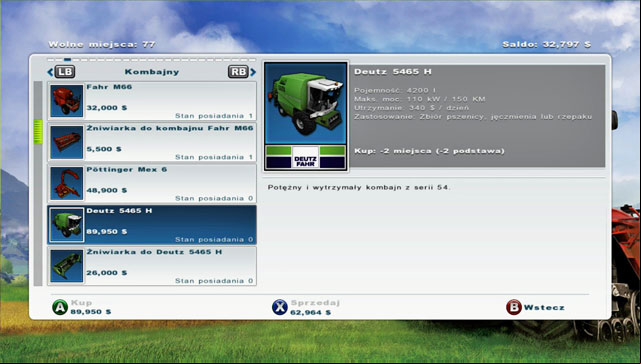
Task: Click the left arrow beside LB
Action: [50, 72]
